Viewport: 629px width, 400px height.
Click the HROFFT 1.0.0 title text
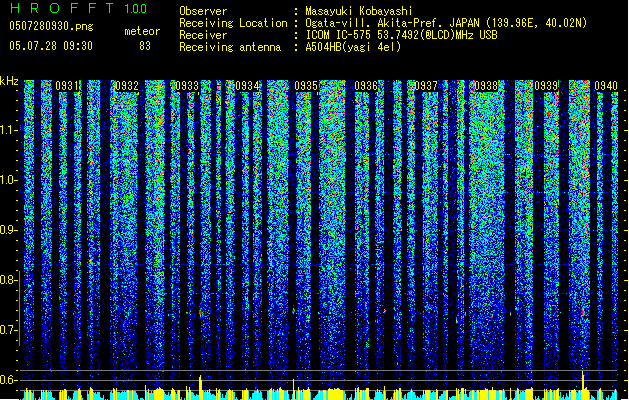point(79,8)
